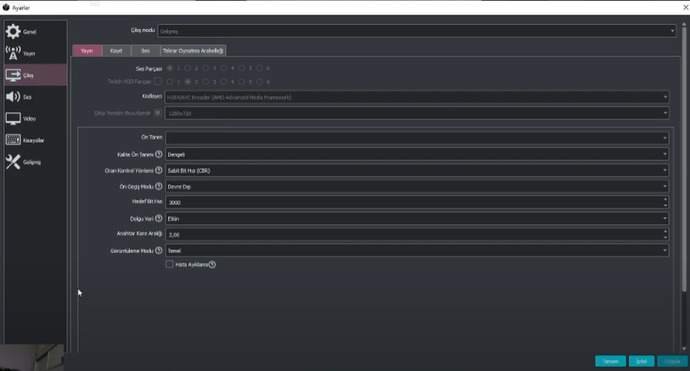Viewport: 690px width, 371px height.
Task: Open Oran Kontrol Yöntemi CBR dropdown
Action: click(x=417, y=170)
